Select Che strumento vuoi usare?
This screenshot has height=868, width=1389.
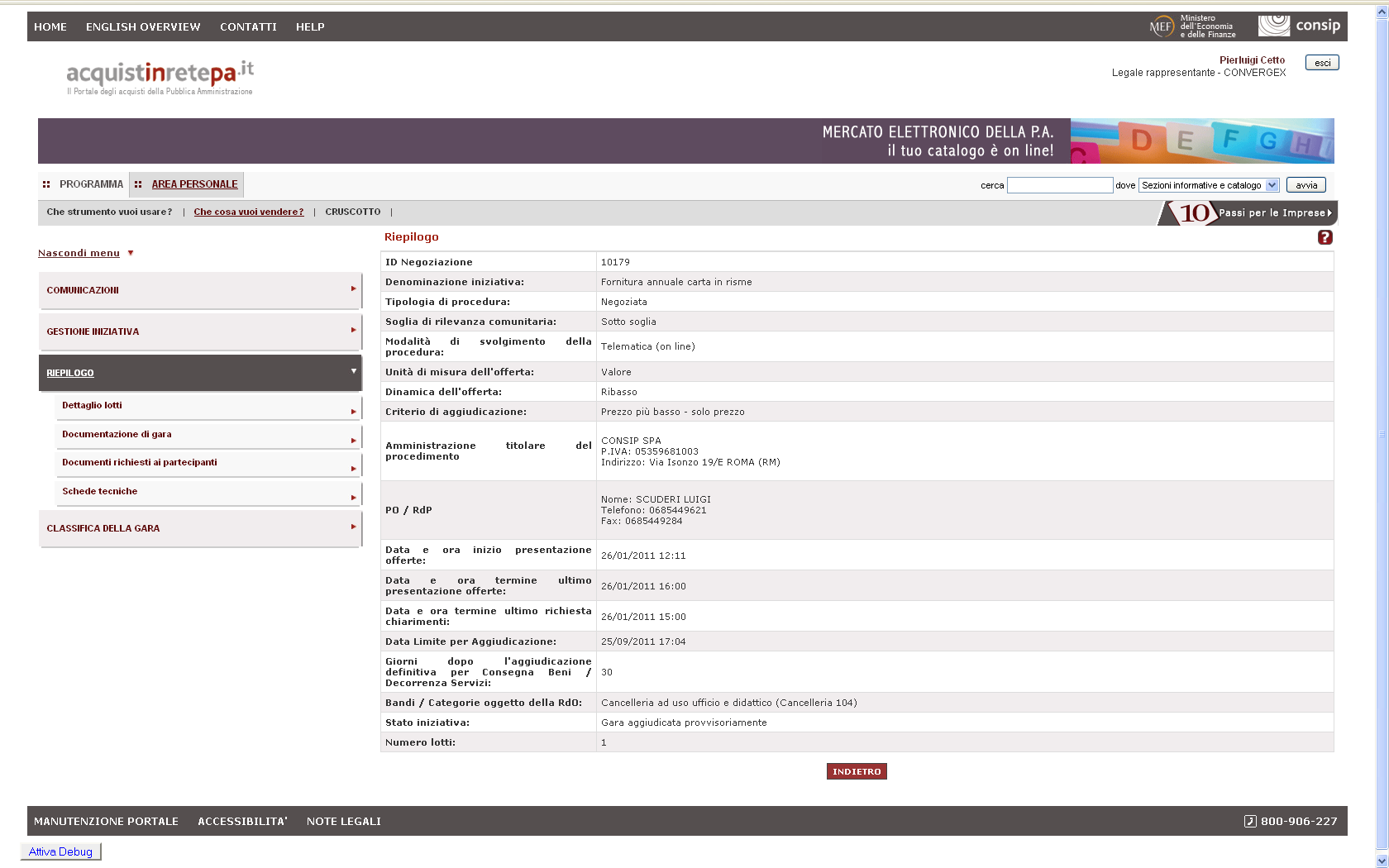[109, 212]
